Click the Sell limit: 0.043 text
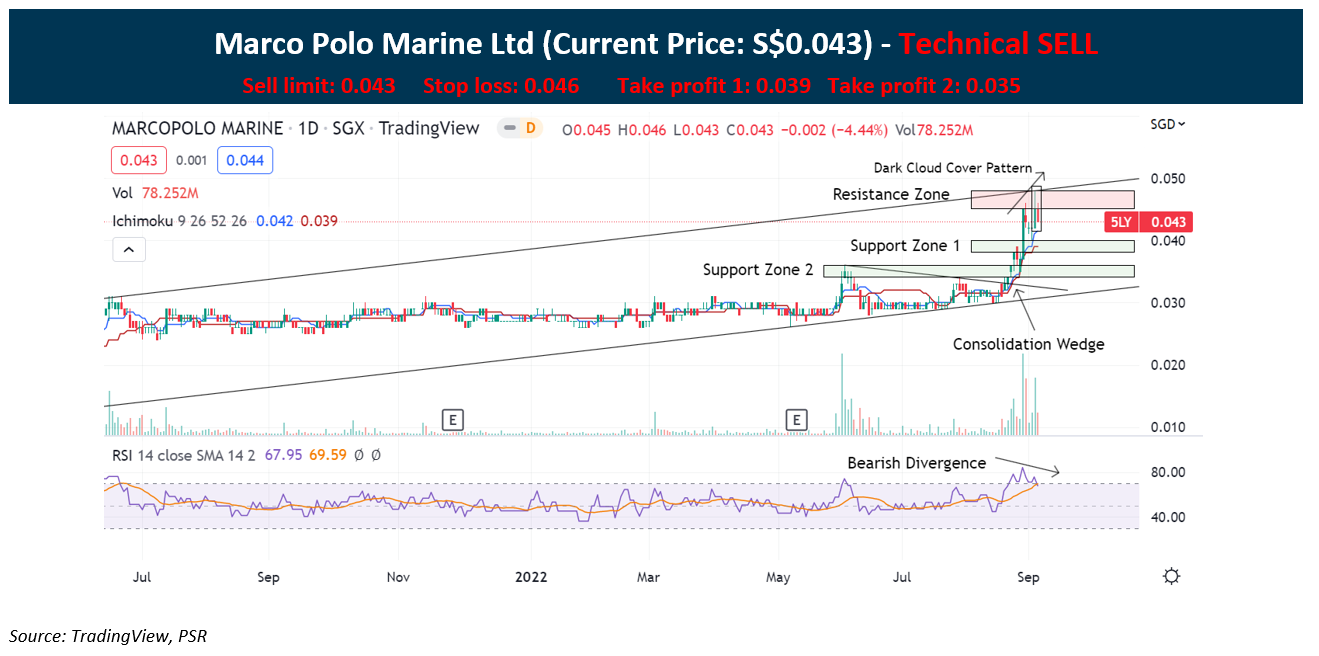 (318, 86)
